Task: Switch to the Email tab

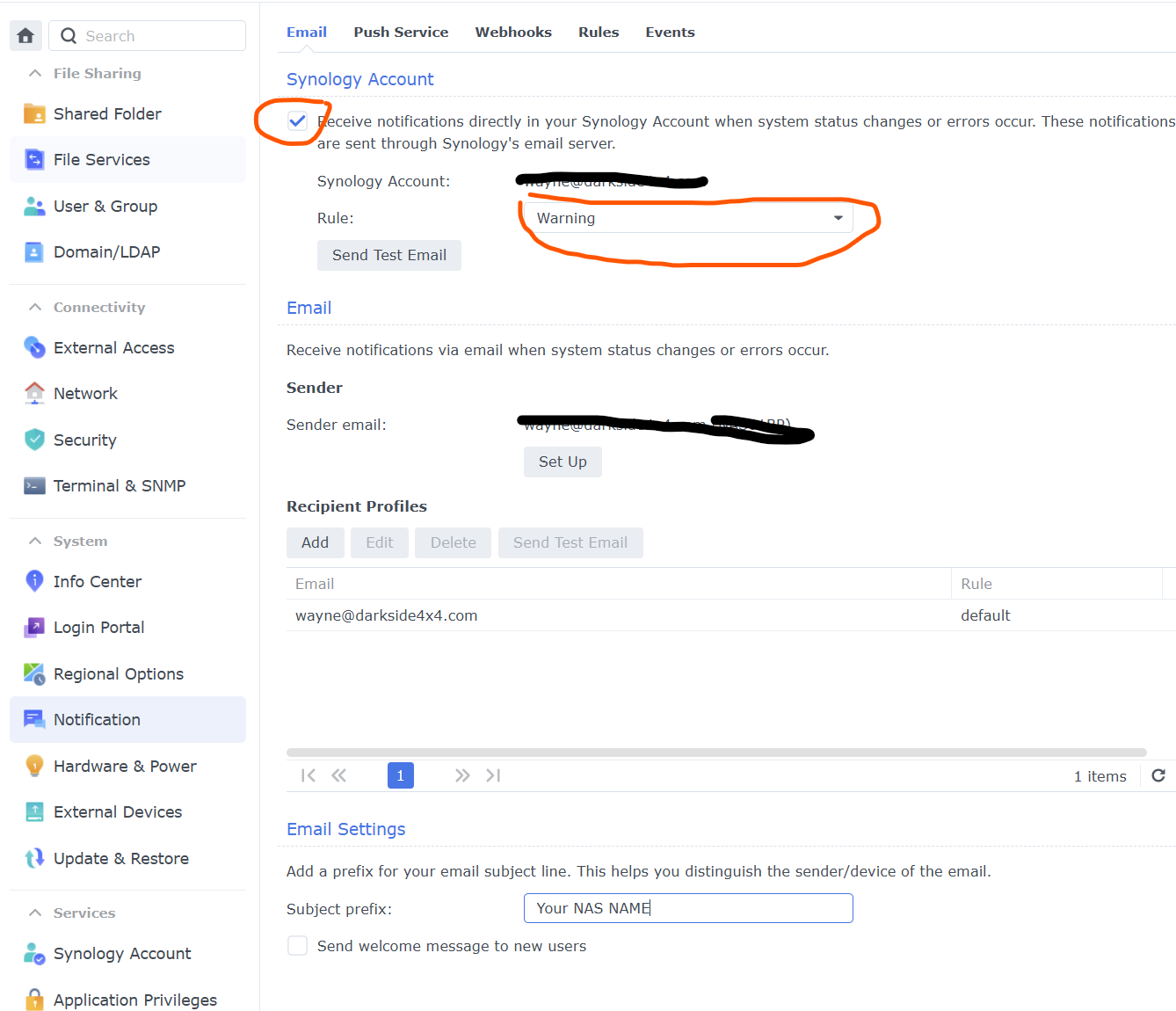Action: click(307, 33)
